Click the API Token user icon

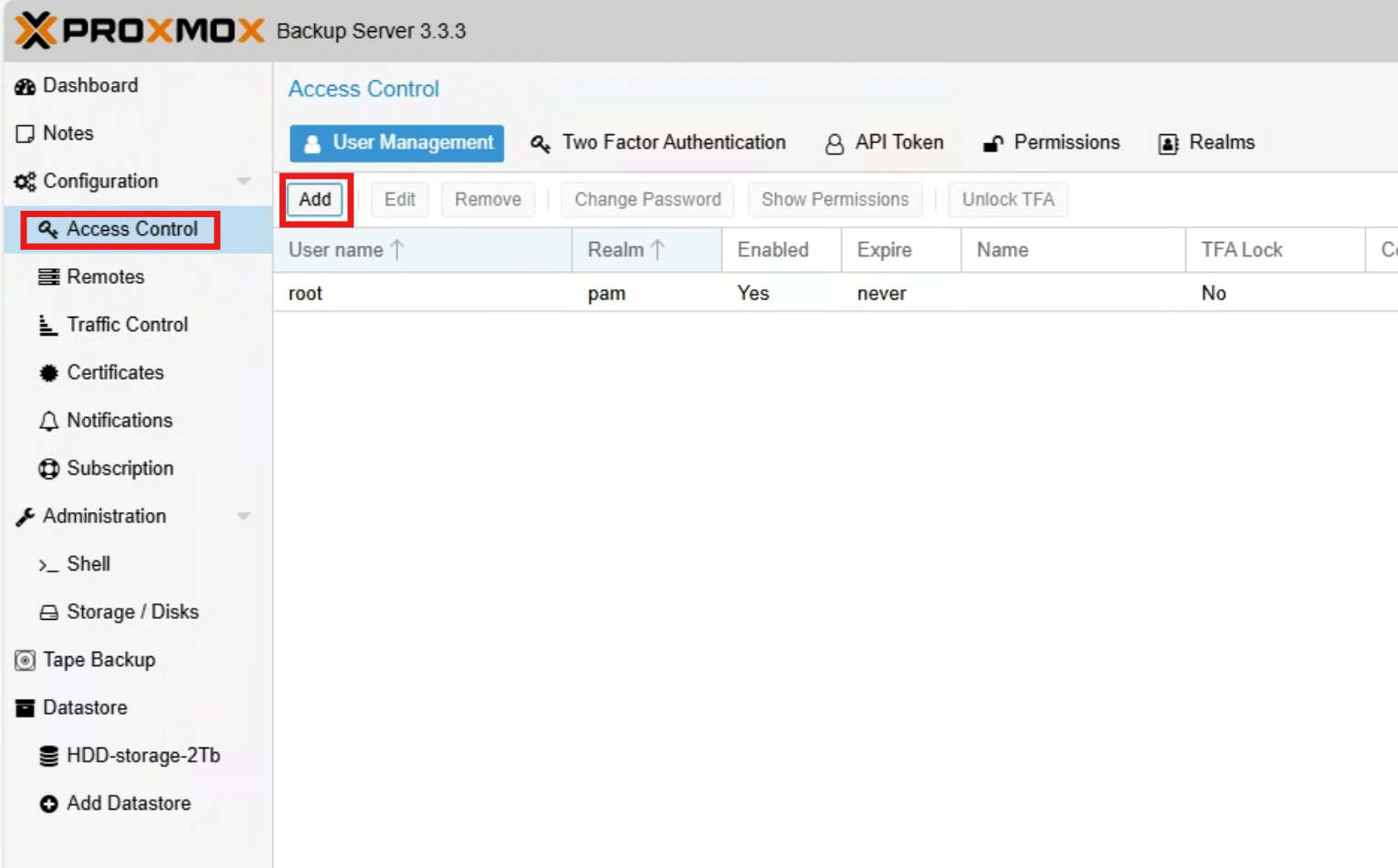(834, 143)
